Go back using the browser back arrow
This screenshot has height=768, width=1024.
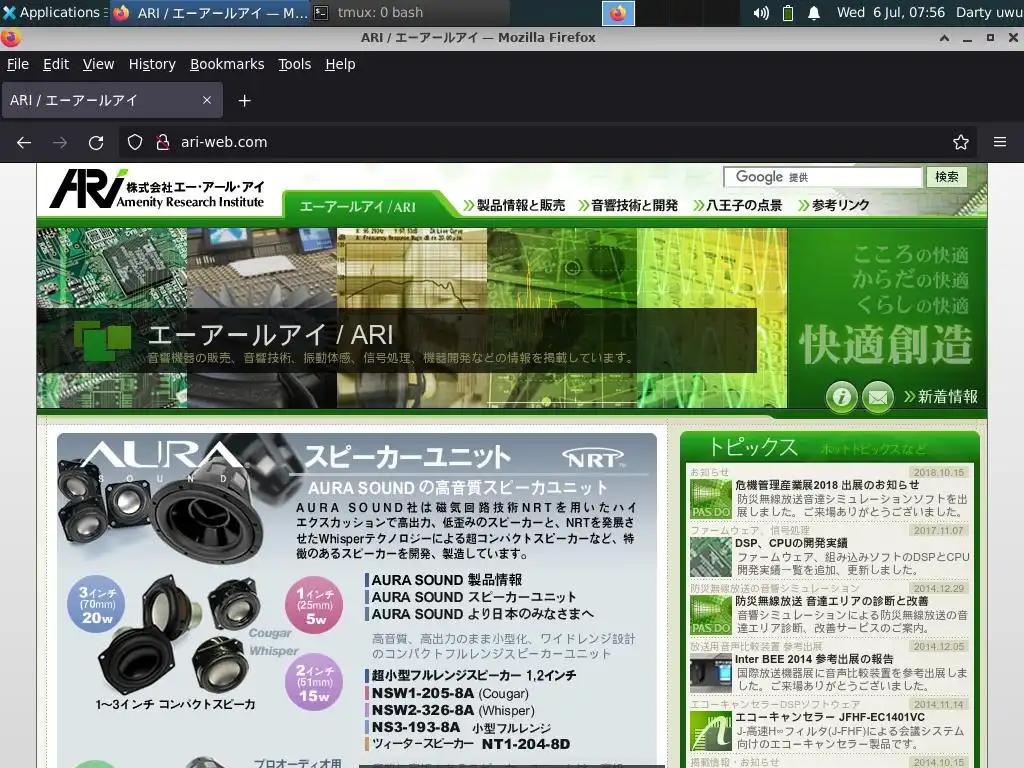pyautogui.click(x=24, y=142)
